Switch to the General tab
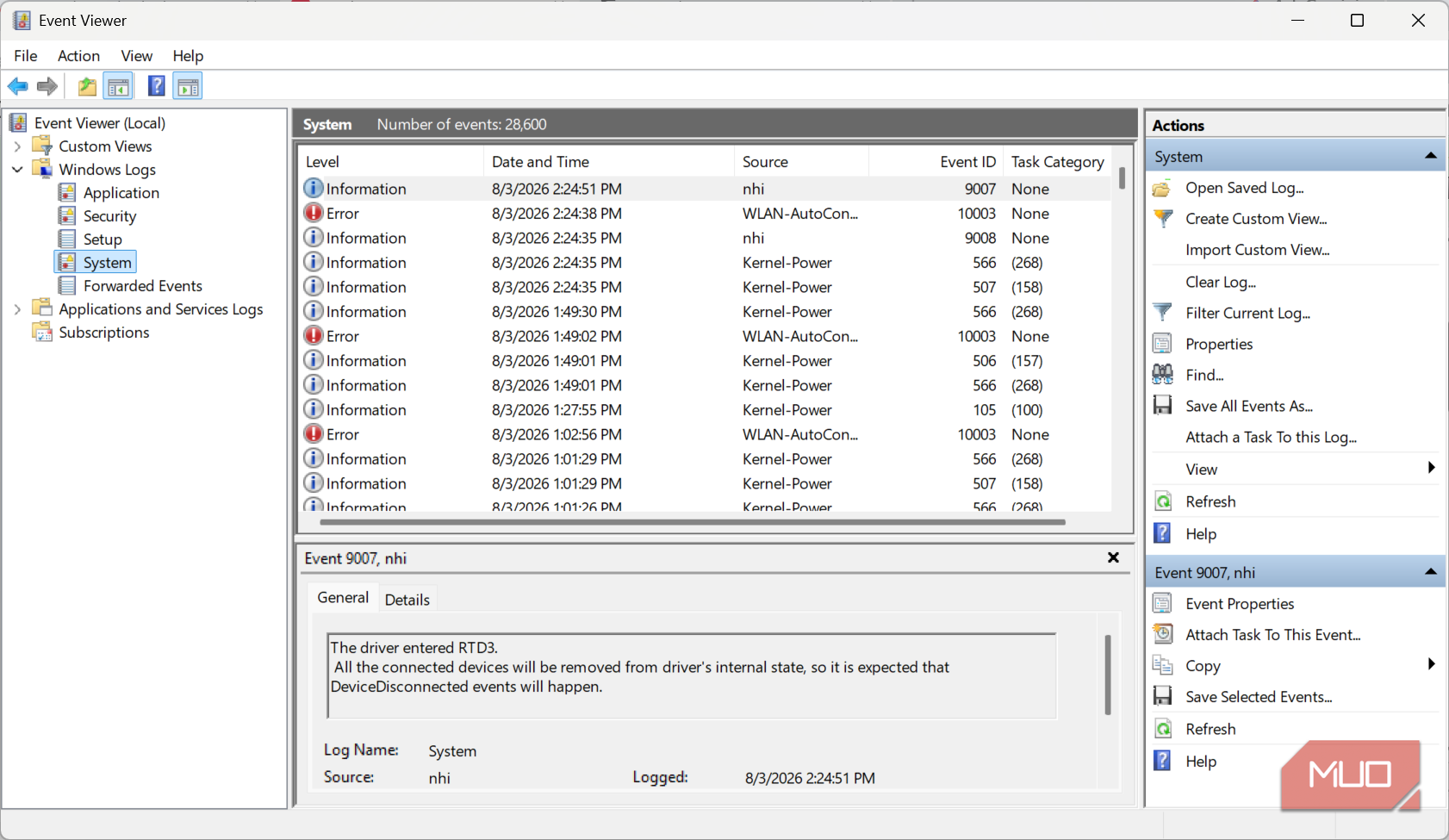The image size is (1449, 840). pyautogui.click(x=343, y=598)
